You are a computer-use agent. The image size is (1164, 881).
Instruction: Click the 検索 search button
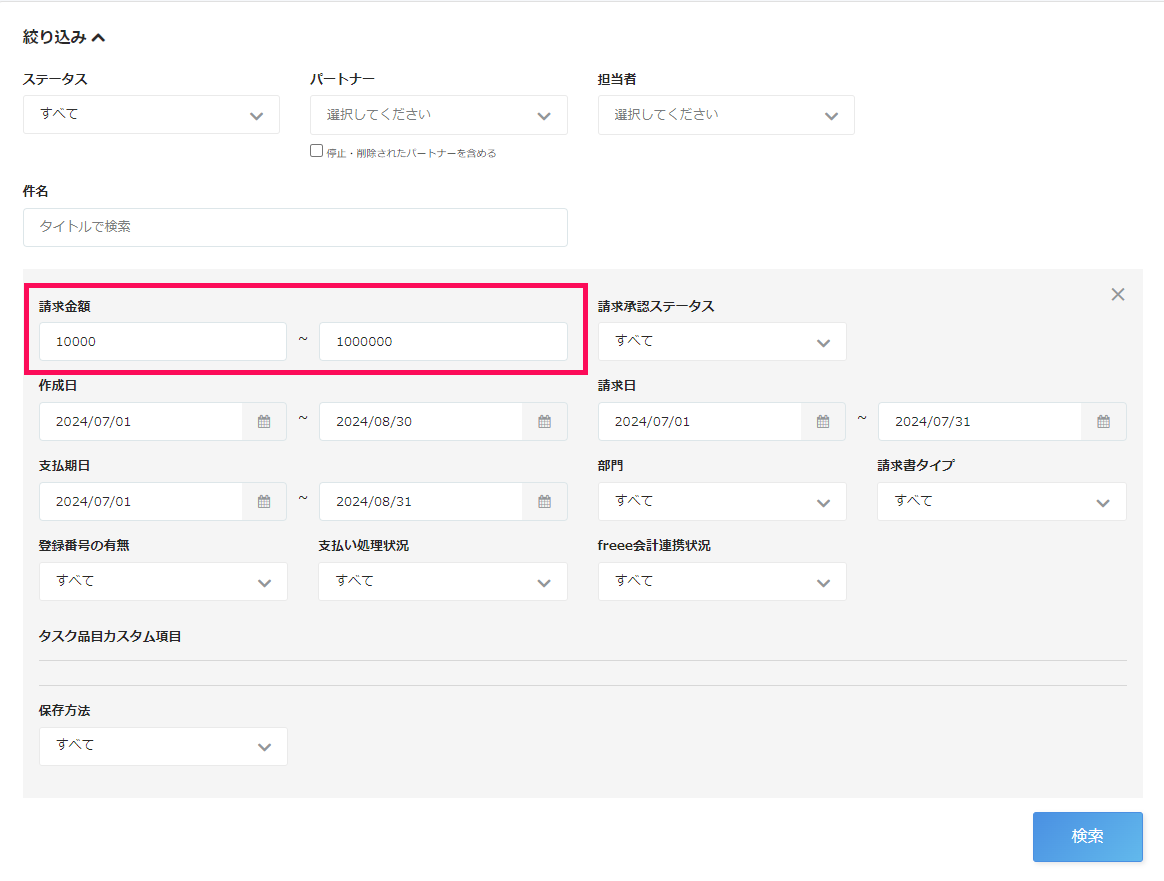(x=1087, y=837)
